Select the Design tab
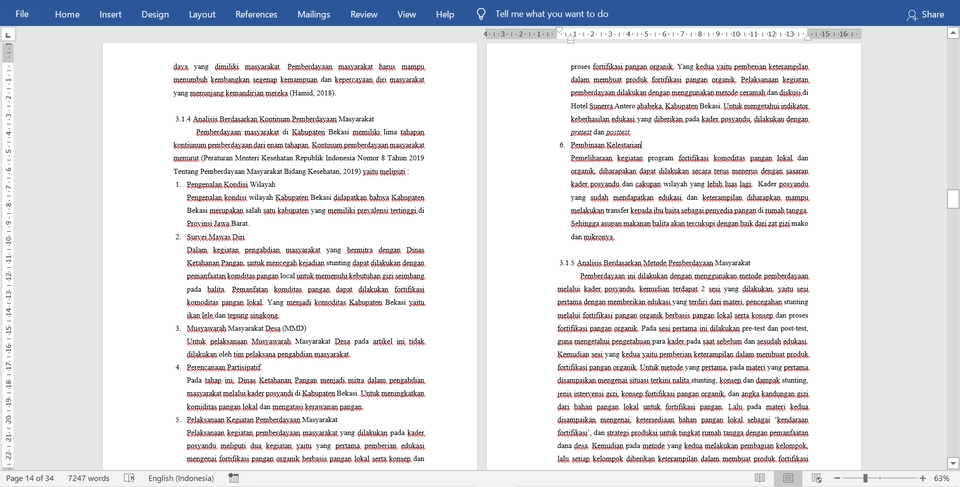Screen dimensions: 960x487 point(155,13)
